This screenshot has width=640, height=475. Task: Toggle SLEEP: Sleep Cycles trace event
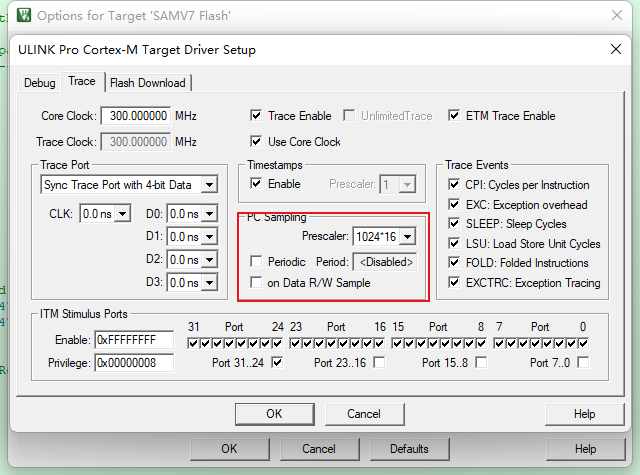[x=455, y=224]
